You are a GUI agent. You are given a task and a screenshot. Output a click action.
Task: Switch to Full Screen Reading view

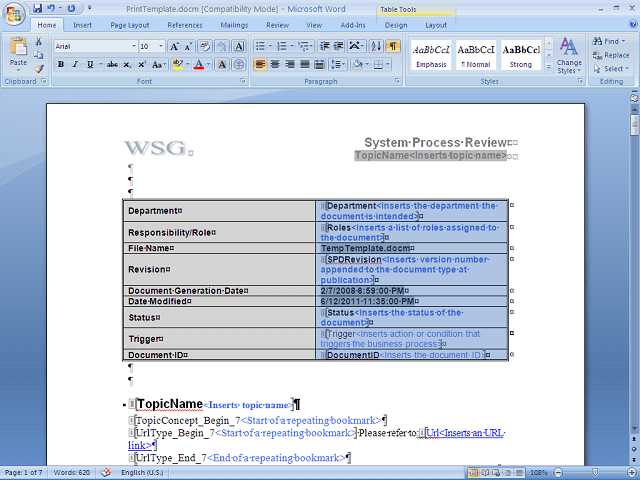[x=485, y=473]
